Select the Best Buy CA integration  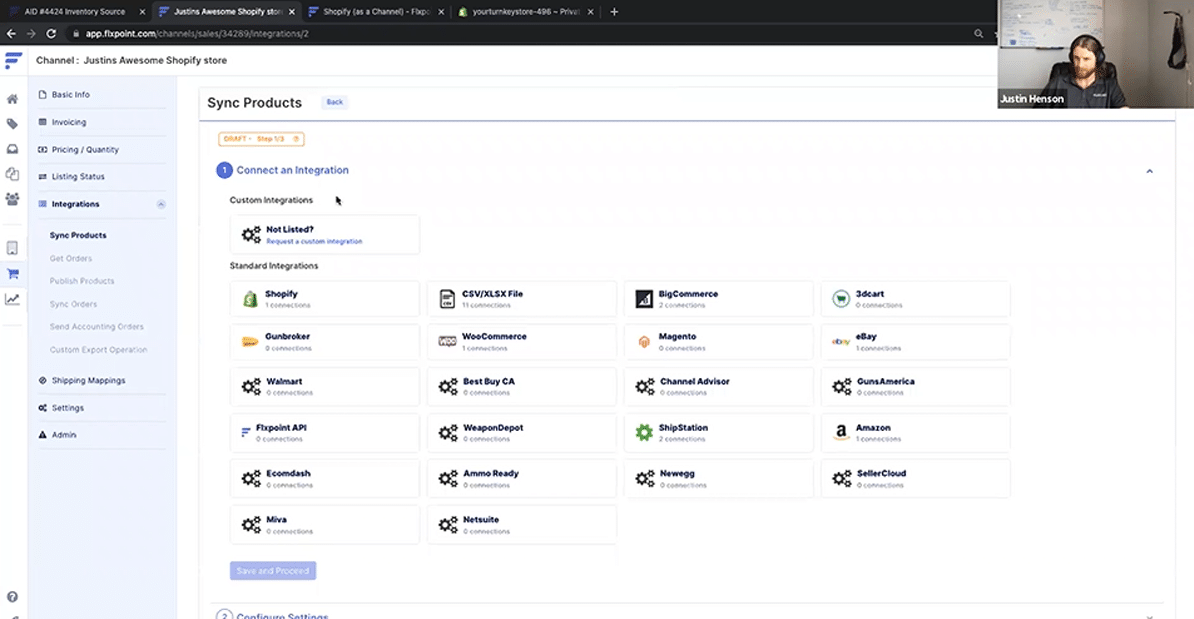(522, 387)
